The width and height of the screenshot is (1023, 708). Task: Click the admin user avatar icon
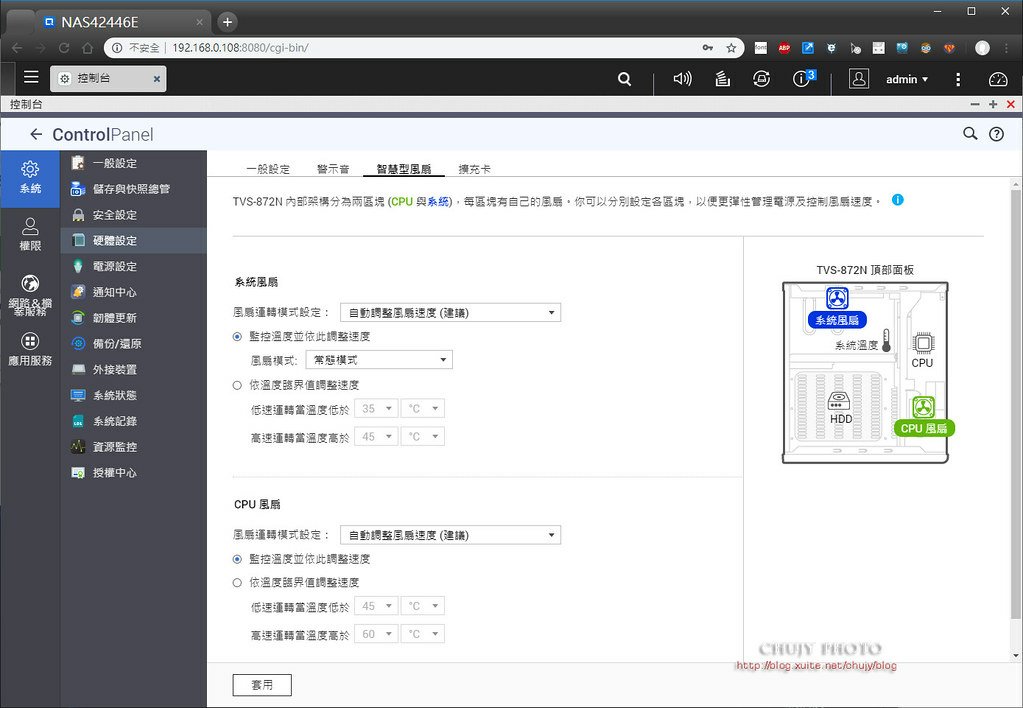pyautogui.click(x=859, y=79)
